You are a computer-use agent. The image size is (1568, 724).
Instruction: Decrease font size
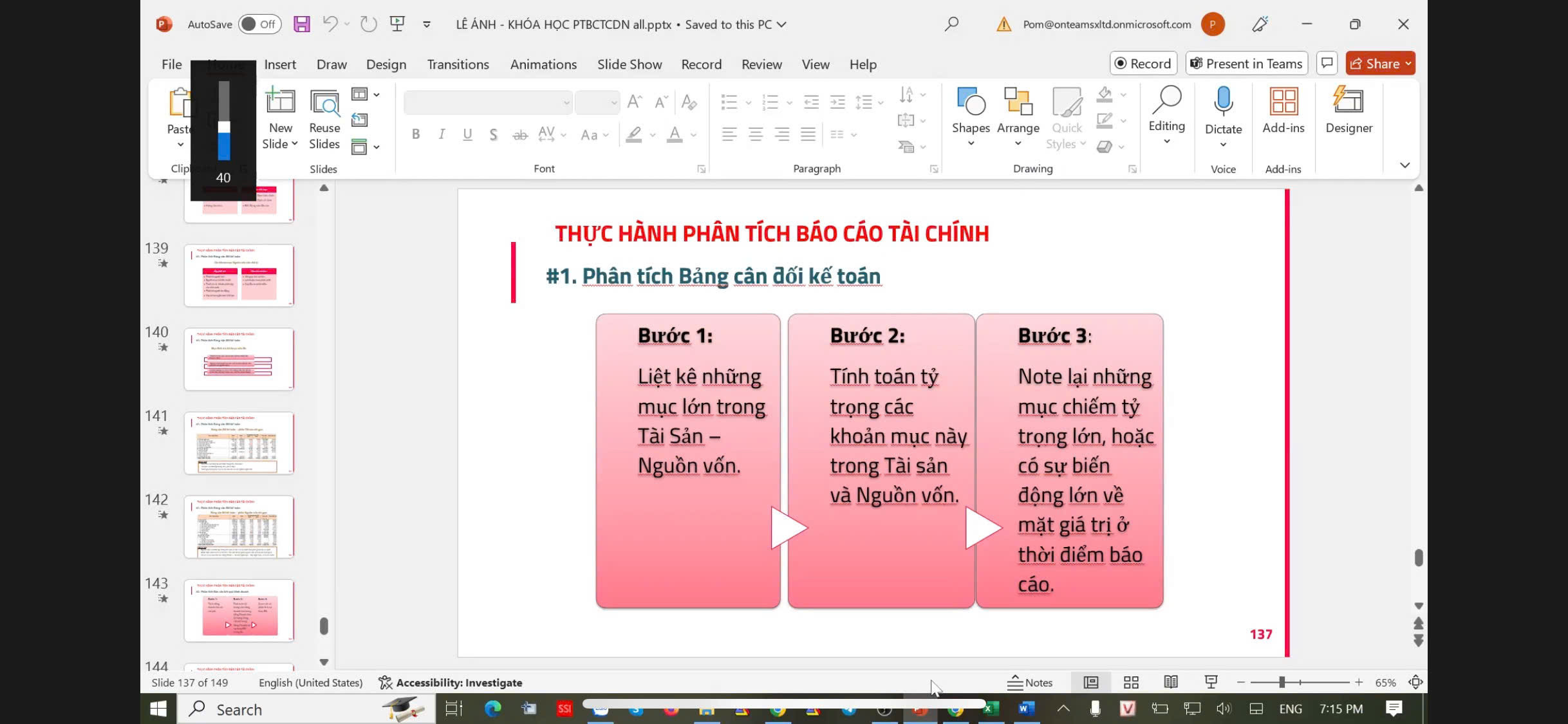tap(661, 102)
